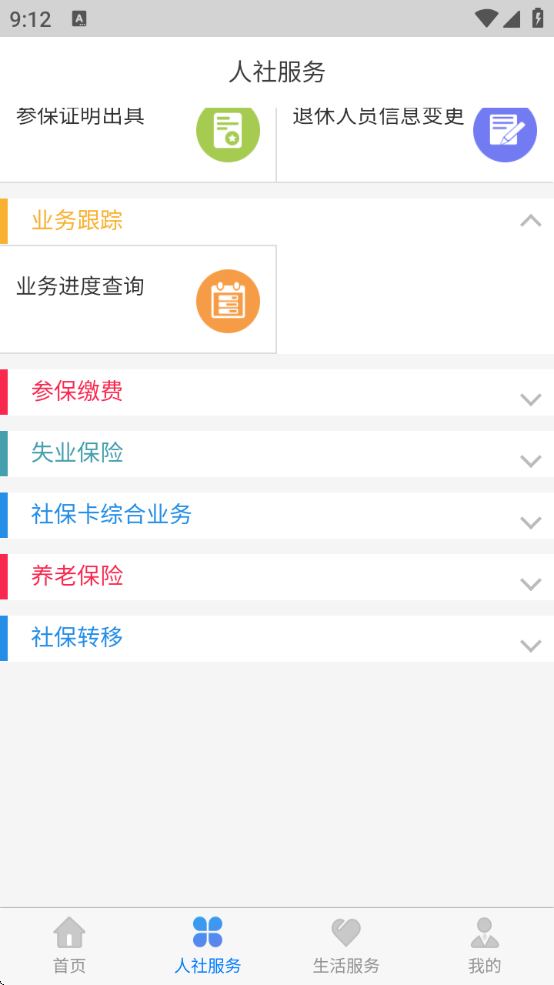Open the 首页 home icon
The width and height of the screenshot is (554, 985).
click(x=69, y=932)
